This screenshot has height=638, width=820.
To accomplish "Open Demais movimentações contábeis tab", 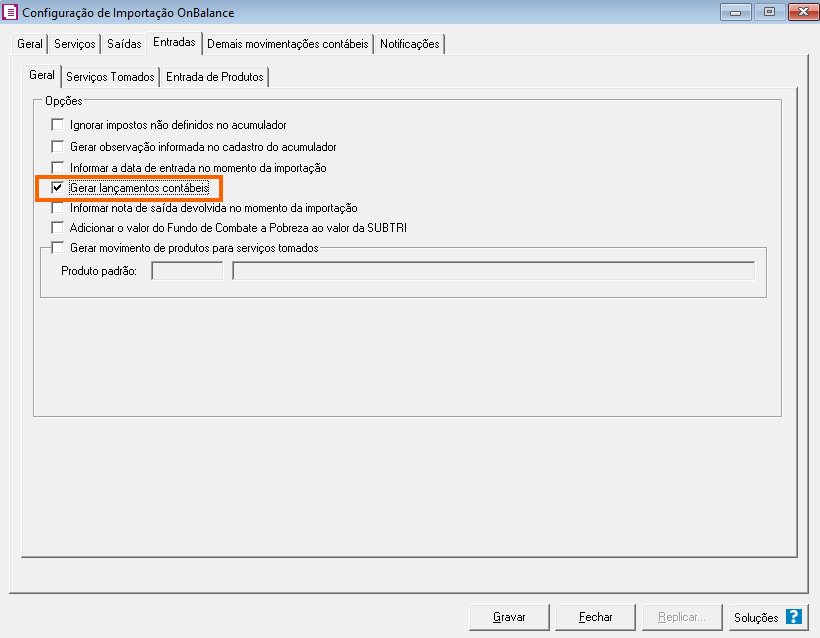I will coord(288,44).
